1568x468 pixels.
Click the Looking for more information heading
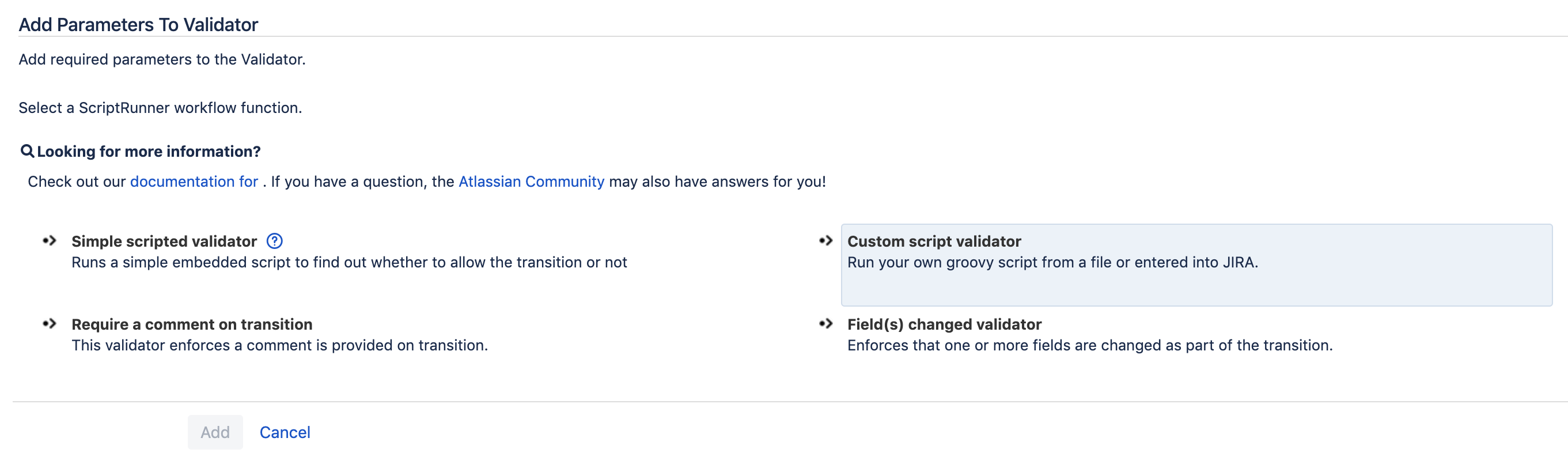(x=149, y=151)
